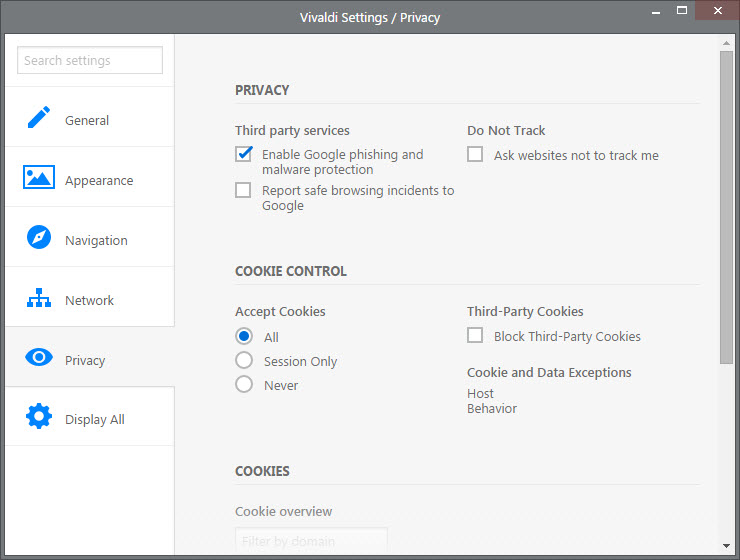
Task: Click the Behavior column header text
Action: tap(492, 409)
